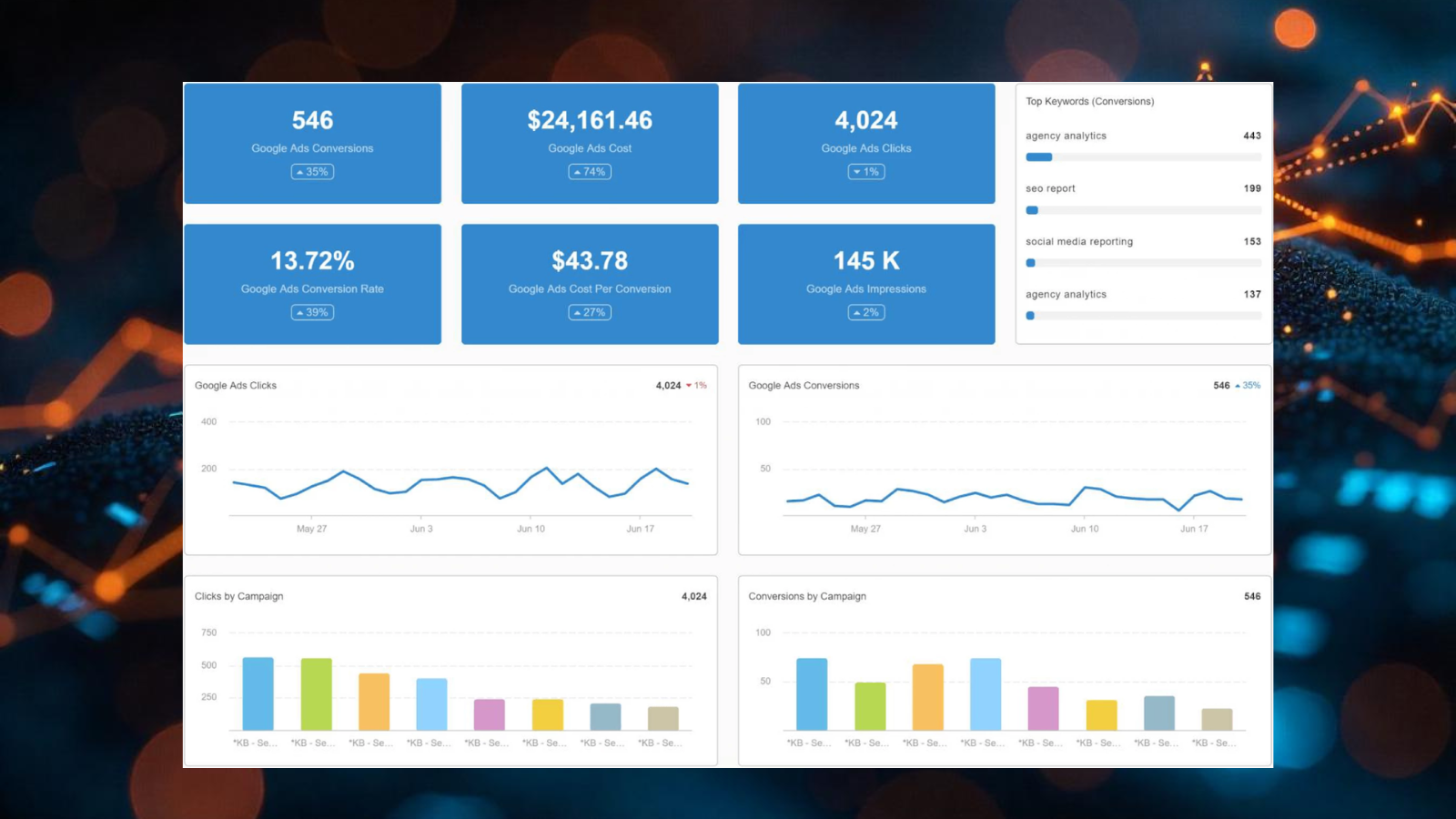The width and height of the screenshot is (1456, 819).
Task: Select the light blue bar in Clicks by Campaign
Action: [x=431, y=704]
